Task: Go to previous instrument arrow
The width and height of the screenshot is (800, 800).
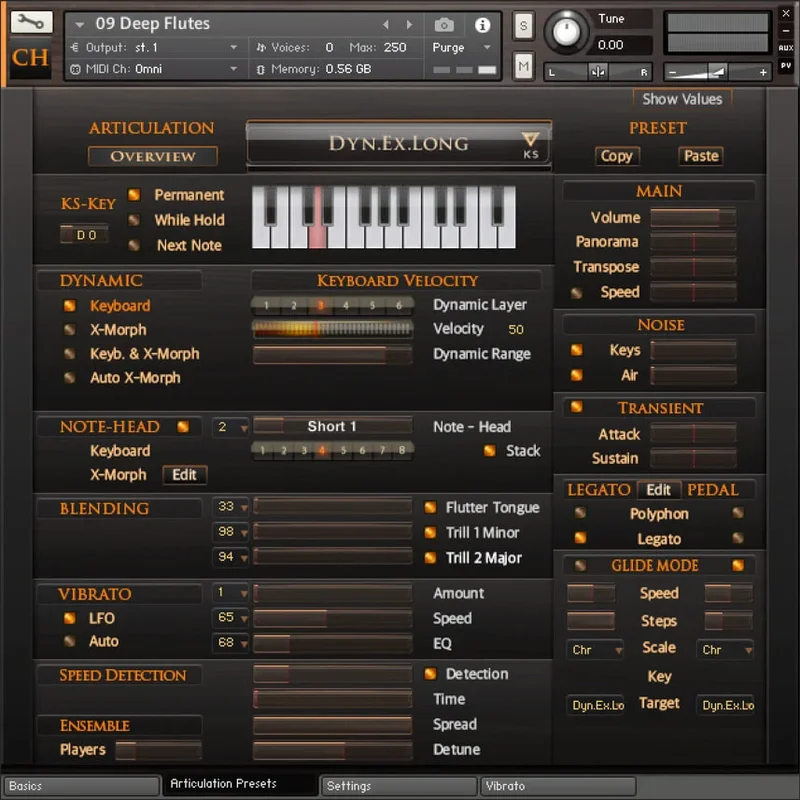Action: [x=386, y=24]
